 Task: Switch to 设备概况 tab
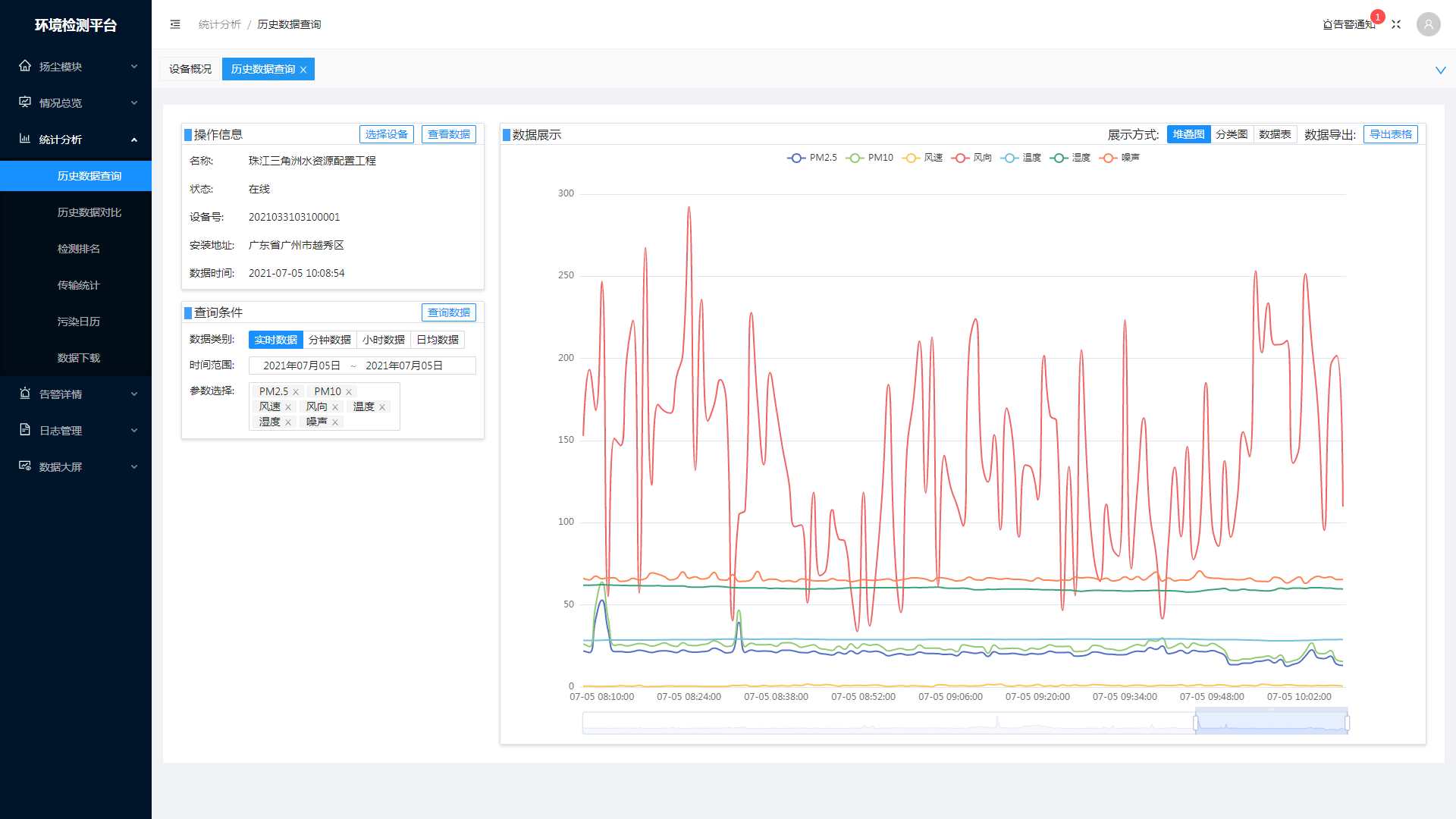click(x=190, y=69)
